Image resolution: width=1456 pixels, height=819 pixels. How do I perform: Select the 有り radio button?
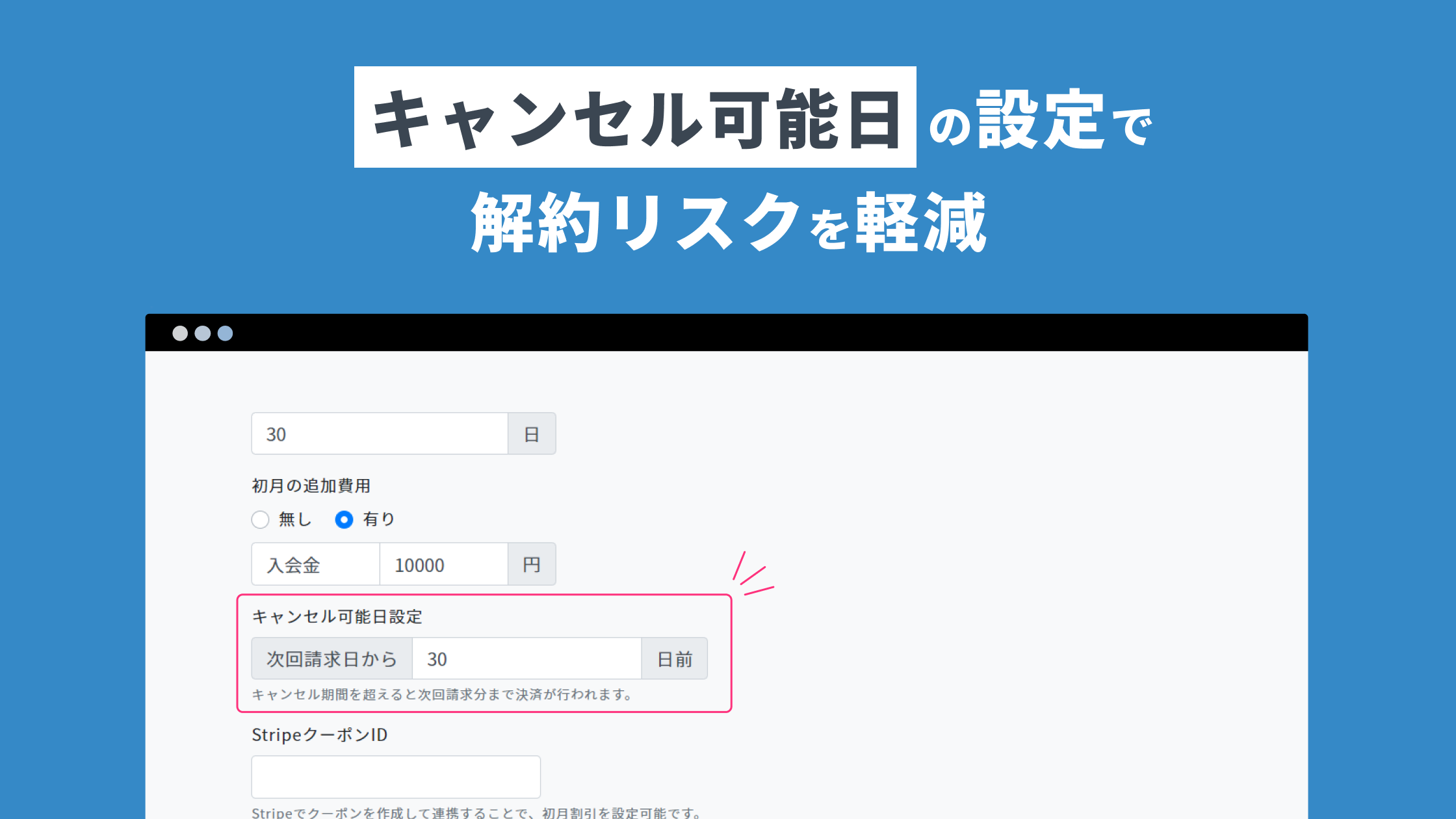(344, 519)
